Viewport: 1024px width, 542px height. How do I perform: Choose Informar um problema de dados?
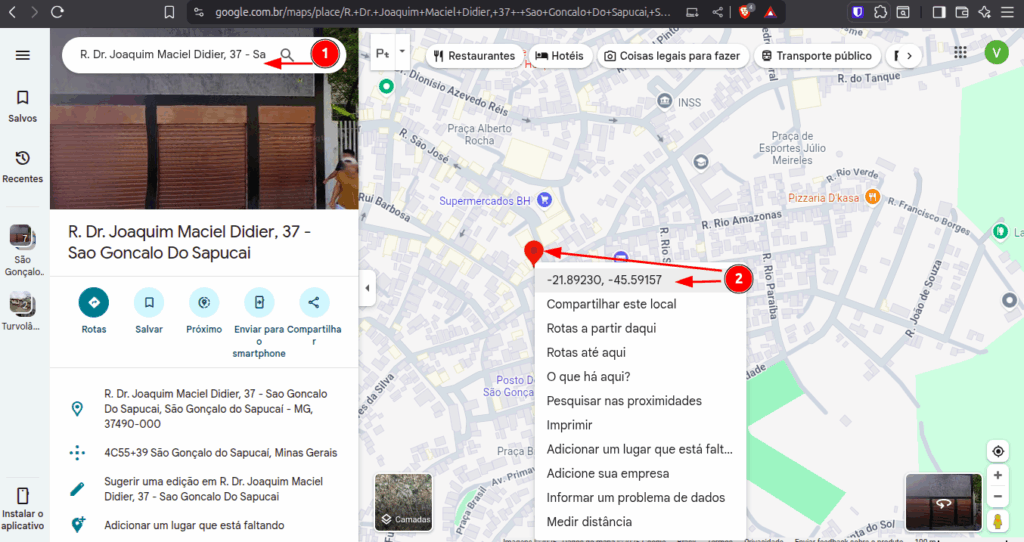(640, 498)
